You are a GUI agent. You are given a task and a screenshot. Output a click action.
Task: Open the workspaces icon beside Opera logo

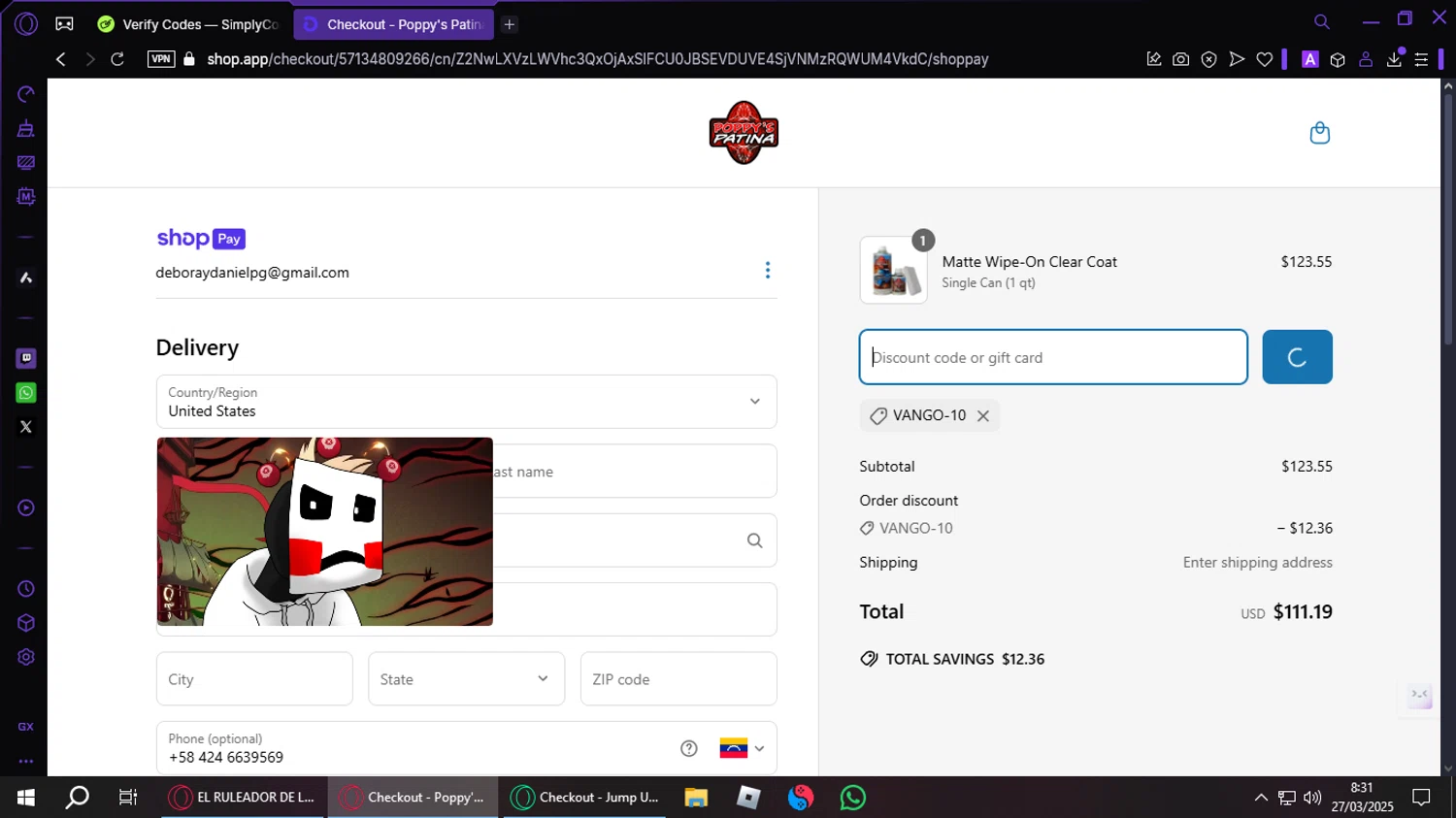coord(64,23)
